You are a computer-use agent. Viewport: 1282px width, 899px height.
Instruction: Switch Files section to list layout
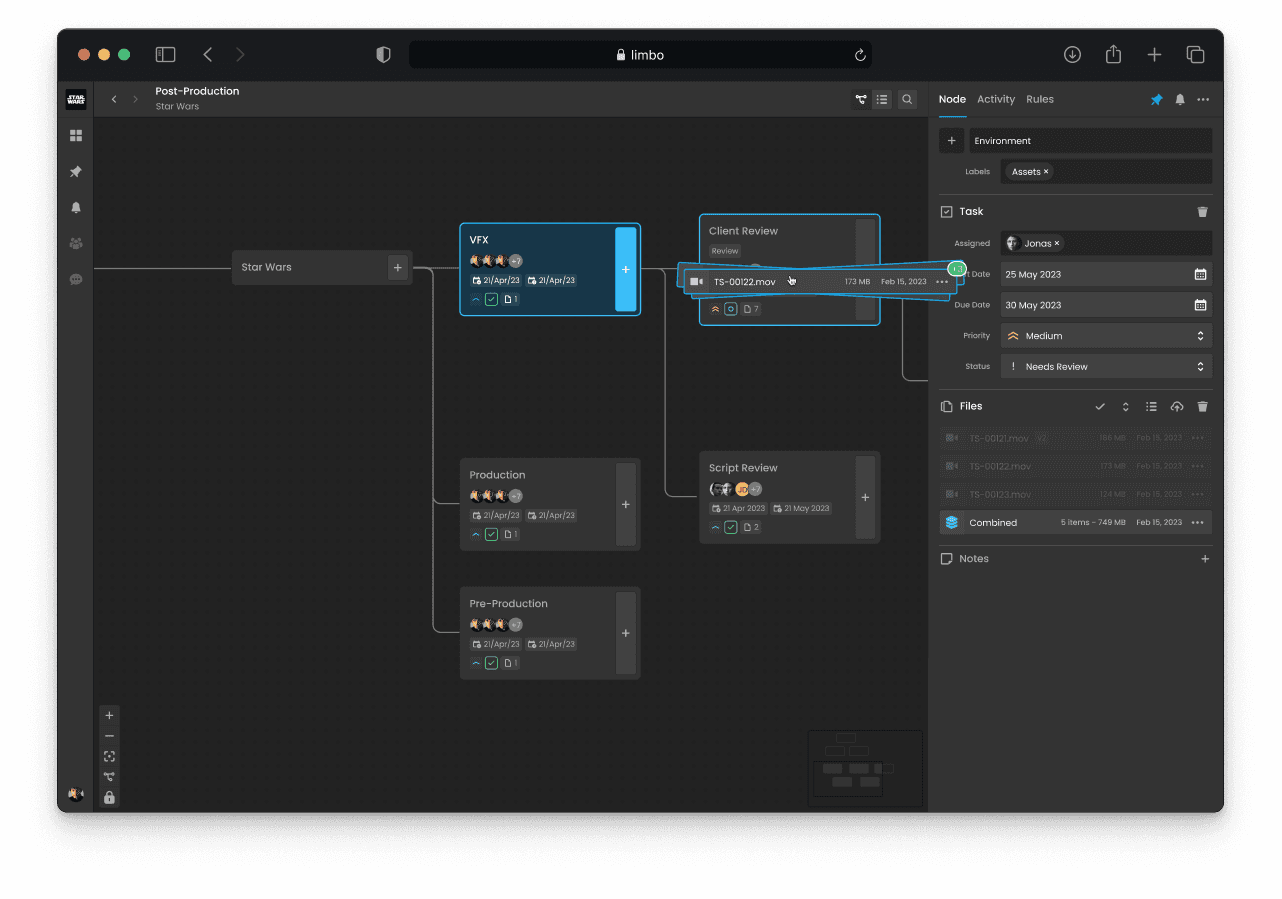(x=1151, y=407)
